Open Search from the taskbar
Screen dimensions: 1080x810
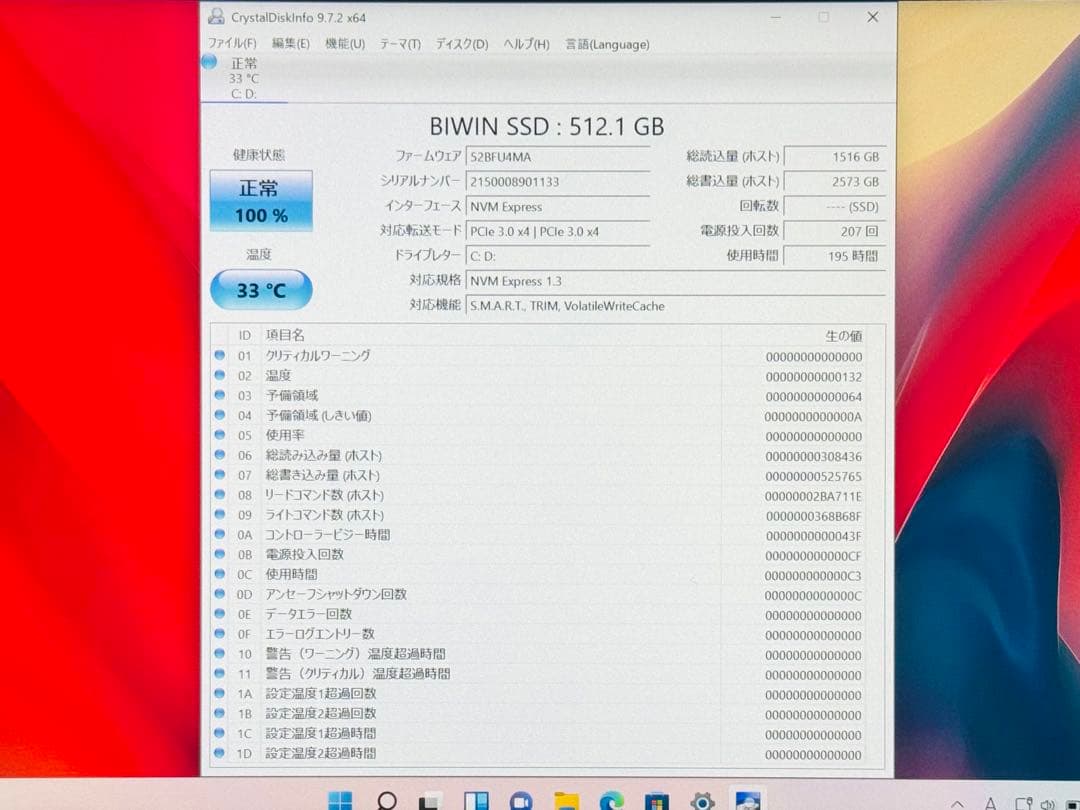(x=385, y=800)
